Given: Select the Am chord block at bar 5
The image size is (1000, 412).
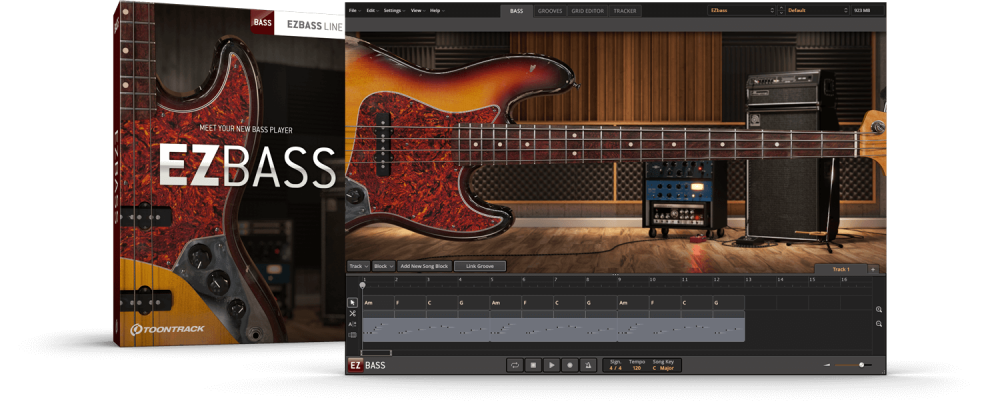Looking at the screenshot, I should 506,303.
